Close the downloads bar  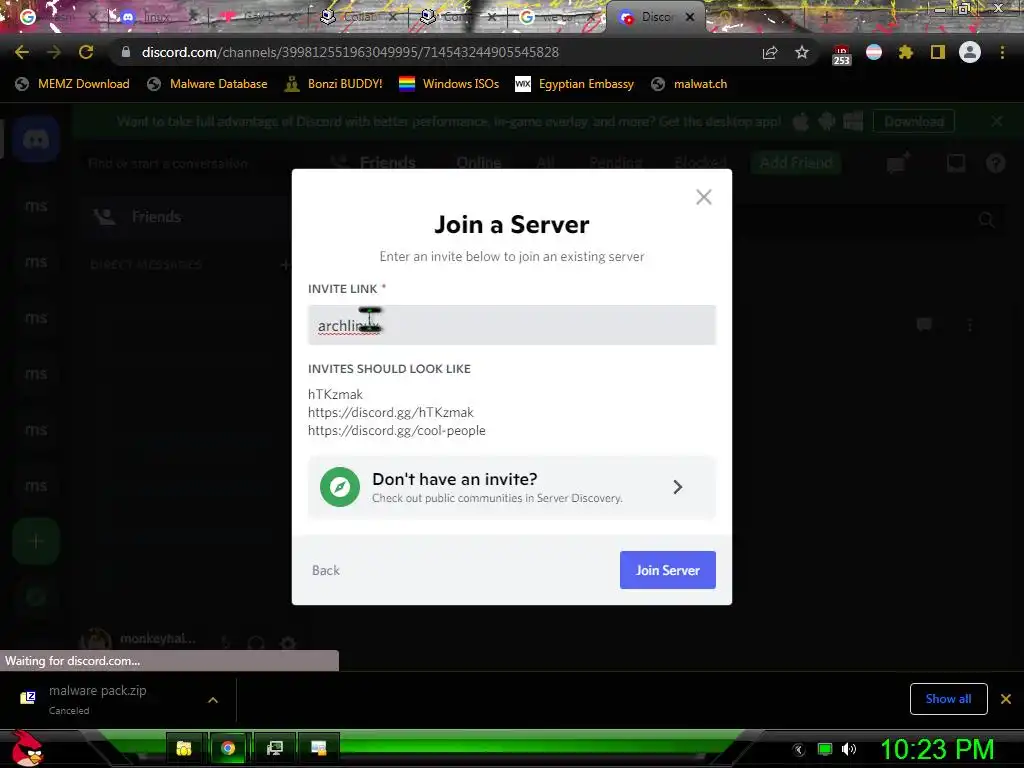(x=1006, y=699)
